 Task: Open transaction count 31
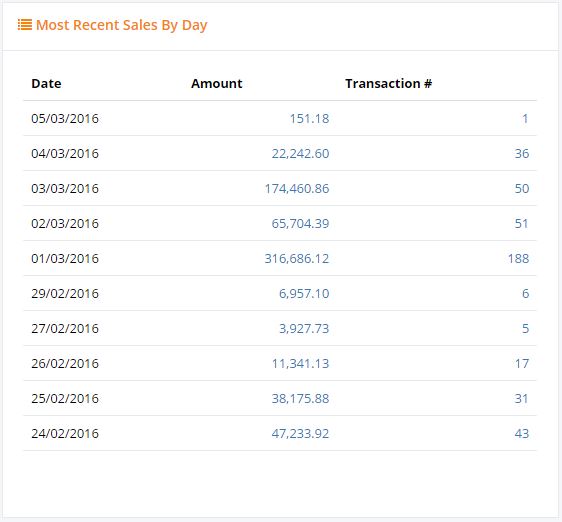coord(522,399)
